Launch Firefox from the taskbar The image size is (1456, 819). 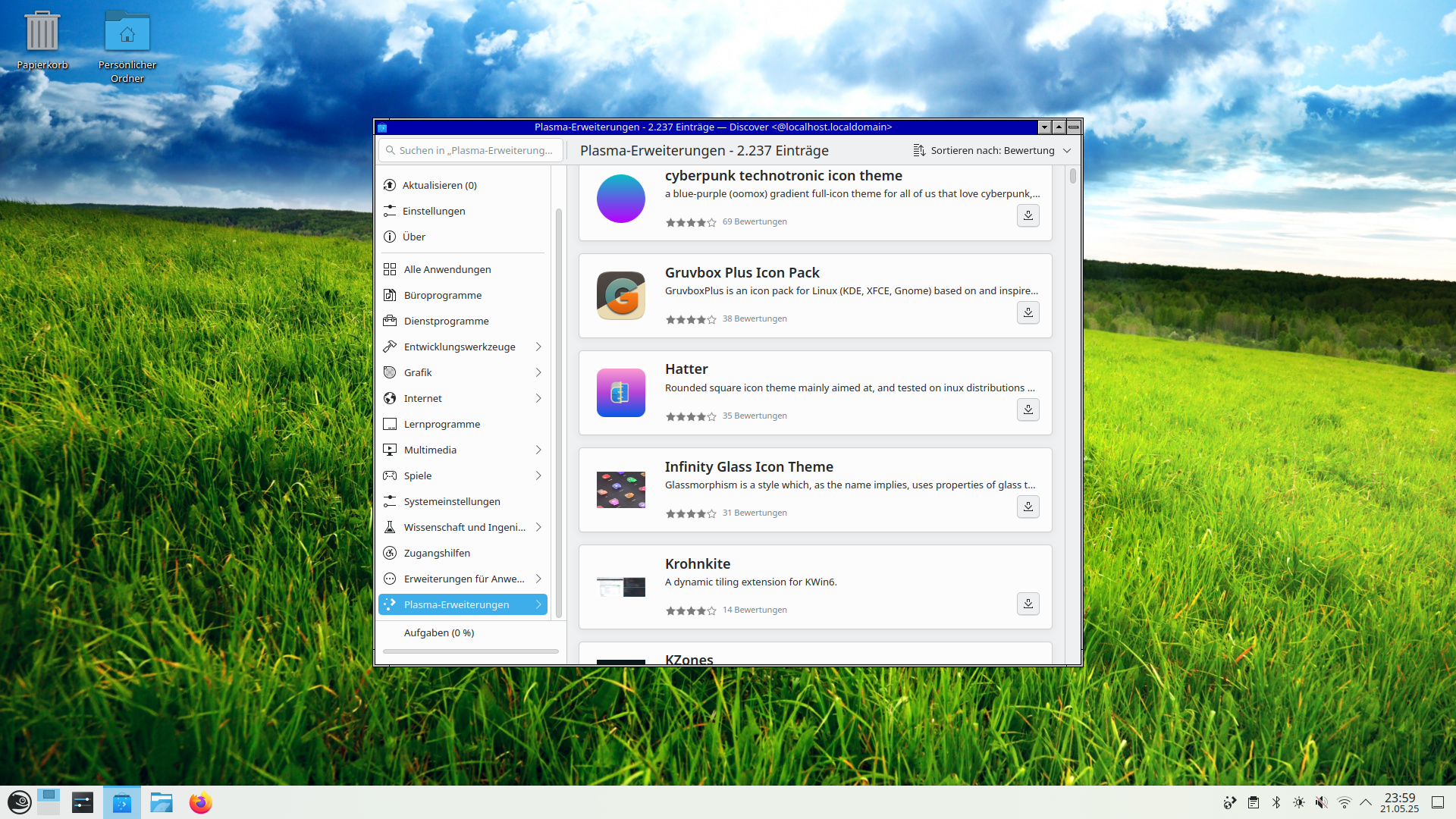pos(201,802)
